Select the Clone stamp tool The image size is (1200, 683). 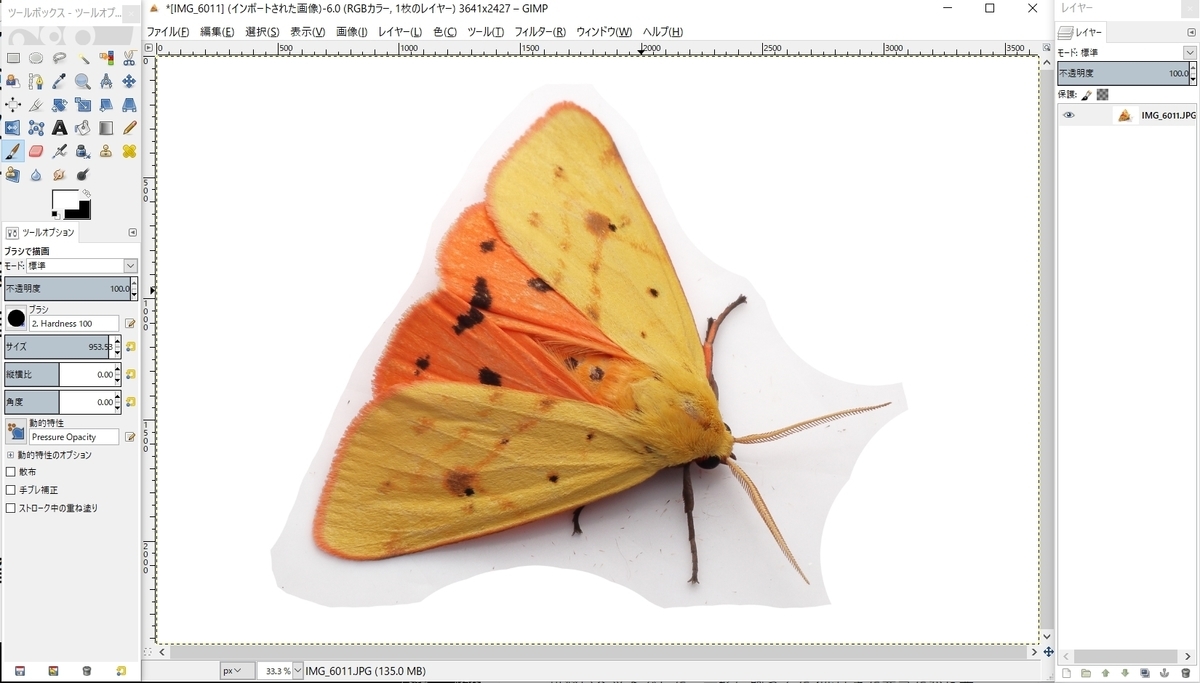pyautogui.click(x=106, y=151)
